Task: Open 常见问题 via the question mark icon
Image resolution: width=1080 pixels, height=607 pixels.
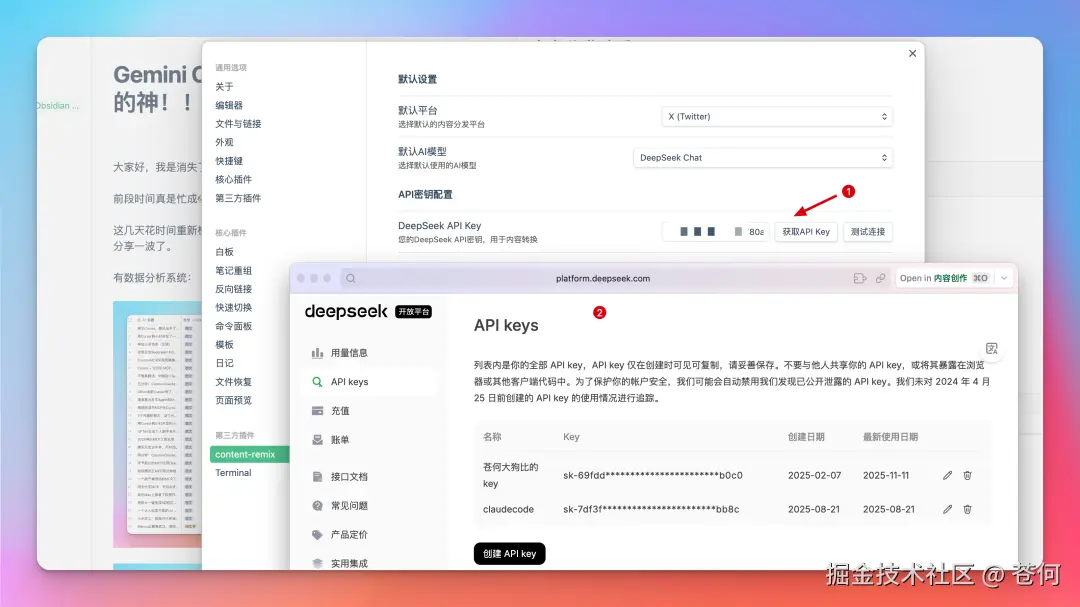Action: pos(319,505)
